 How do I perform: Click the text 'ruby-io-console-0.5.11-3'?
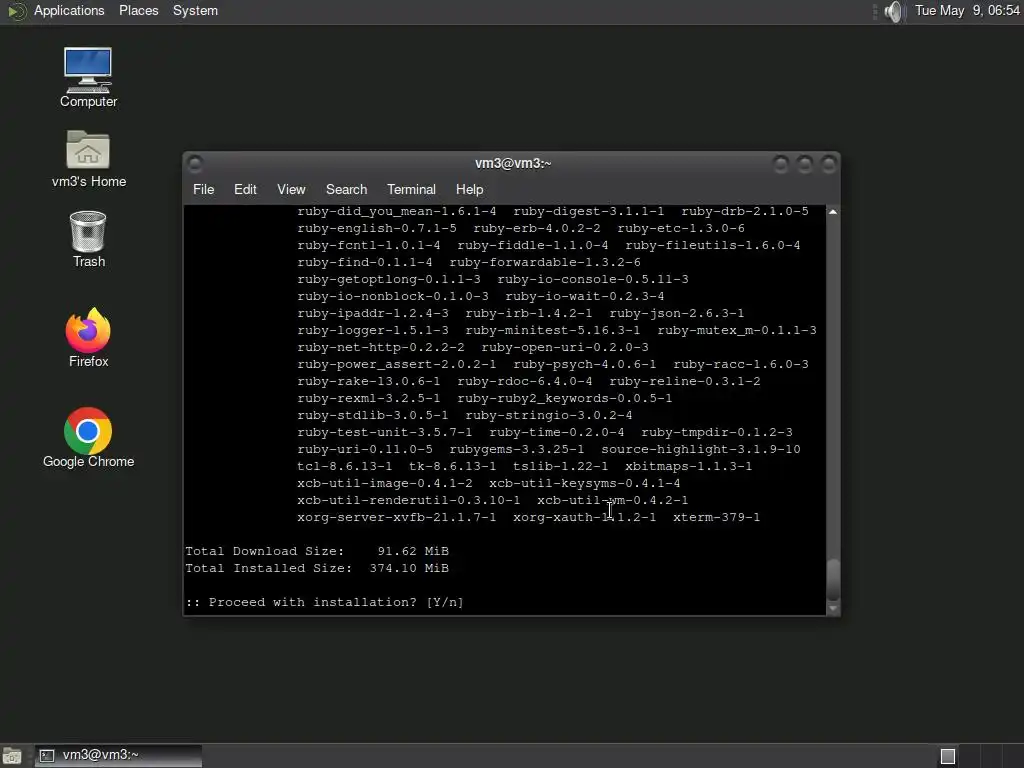pyautogui.click(x=592, y=280)
